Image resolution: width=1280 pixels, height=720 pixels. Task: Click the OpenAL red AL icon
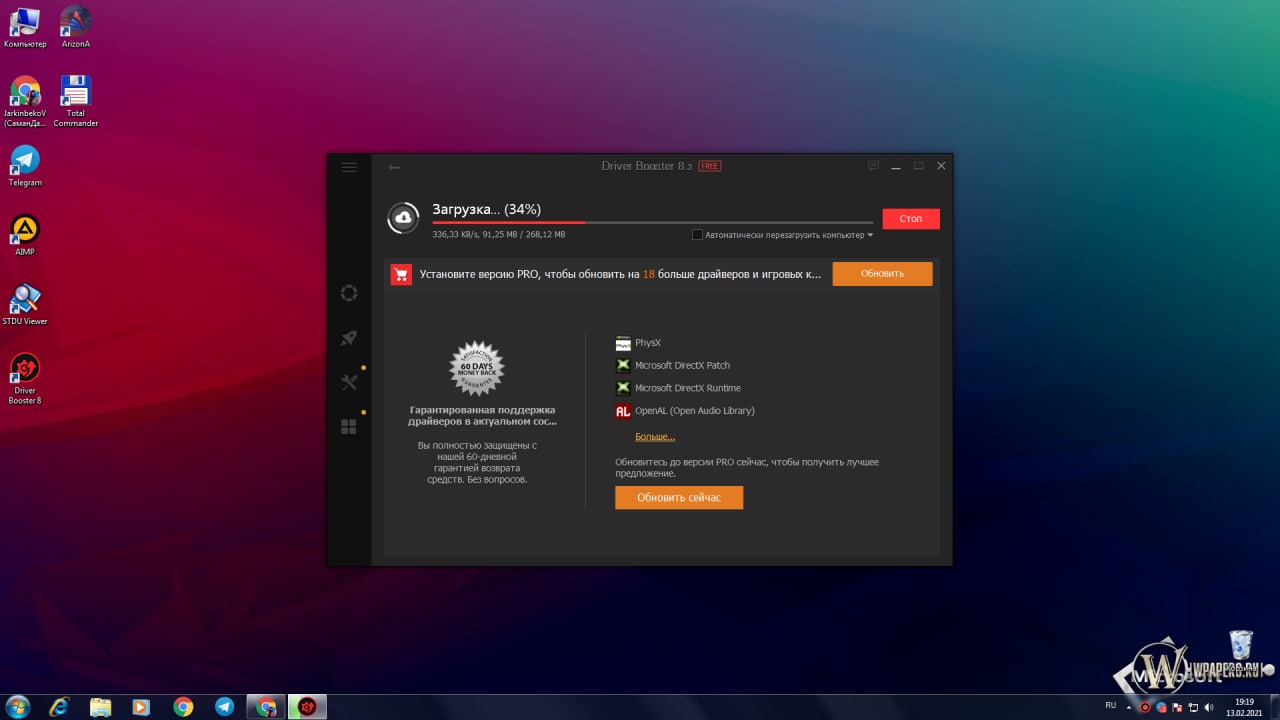[x=623, y=411]
